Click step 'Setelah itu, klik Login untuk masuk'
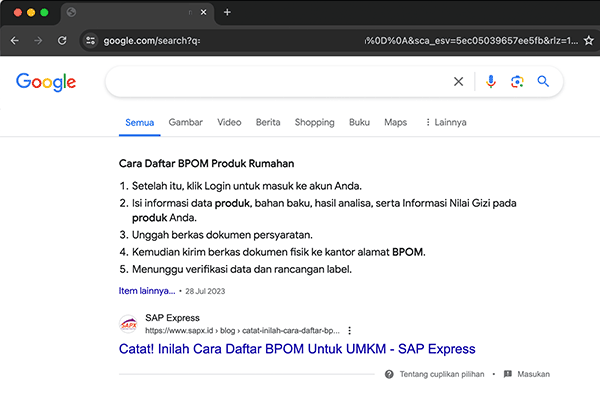Screen dimensions: 600x400 tap(247, 186)
